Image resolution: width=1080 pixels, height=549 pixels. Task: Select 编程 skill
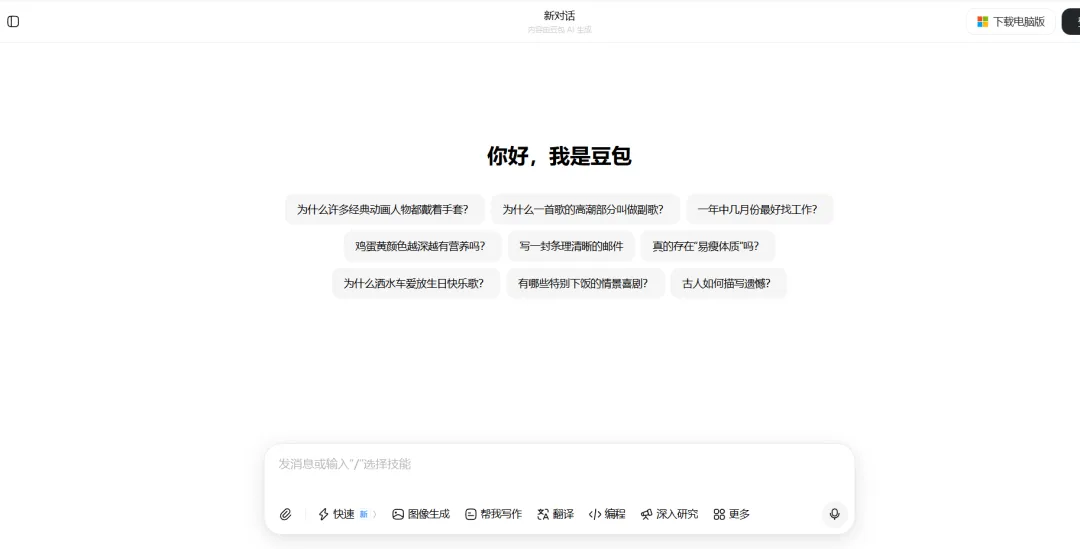click(x=607, y=514)
